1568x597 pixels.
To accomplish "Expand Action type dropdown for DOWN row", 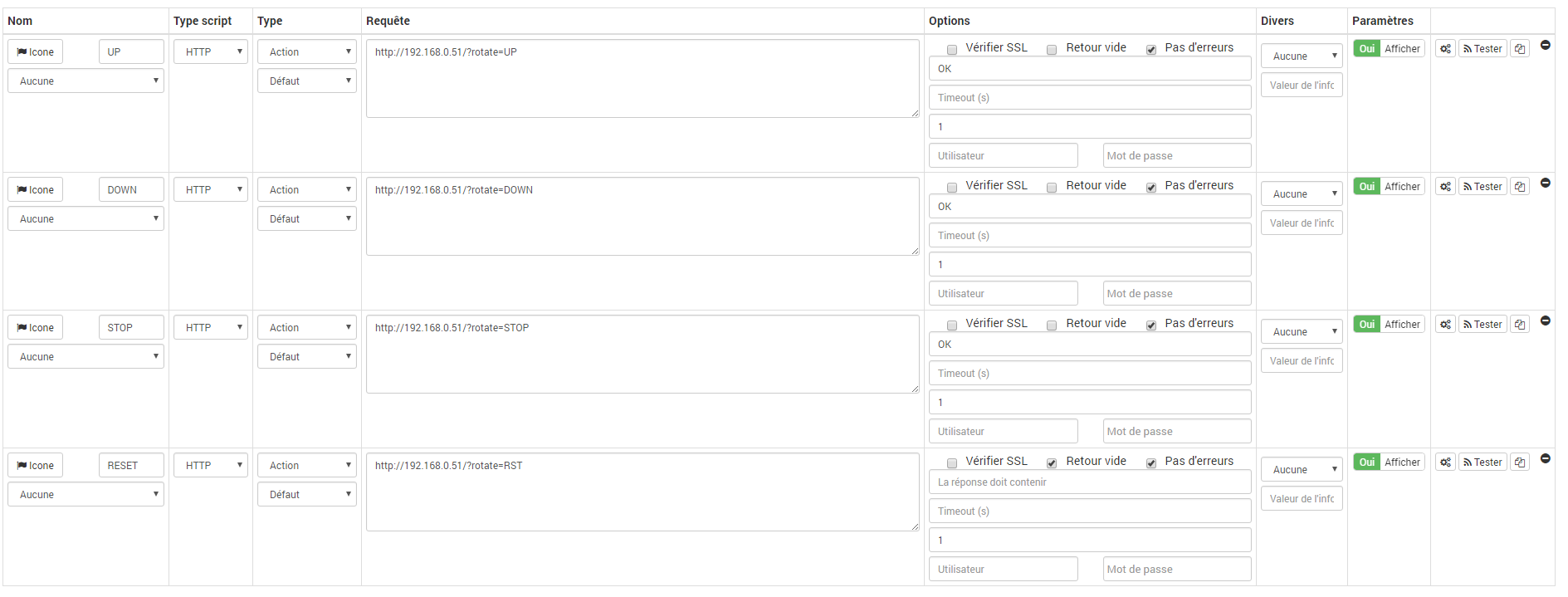I will coord(307,189).
